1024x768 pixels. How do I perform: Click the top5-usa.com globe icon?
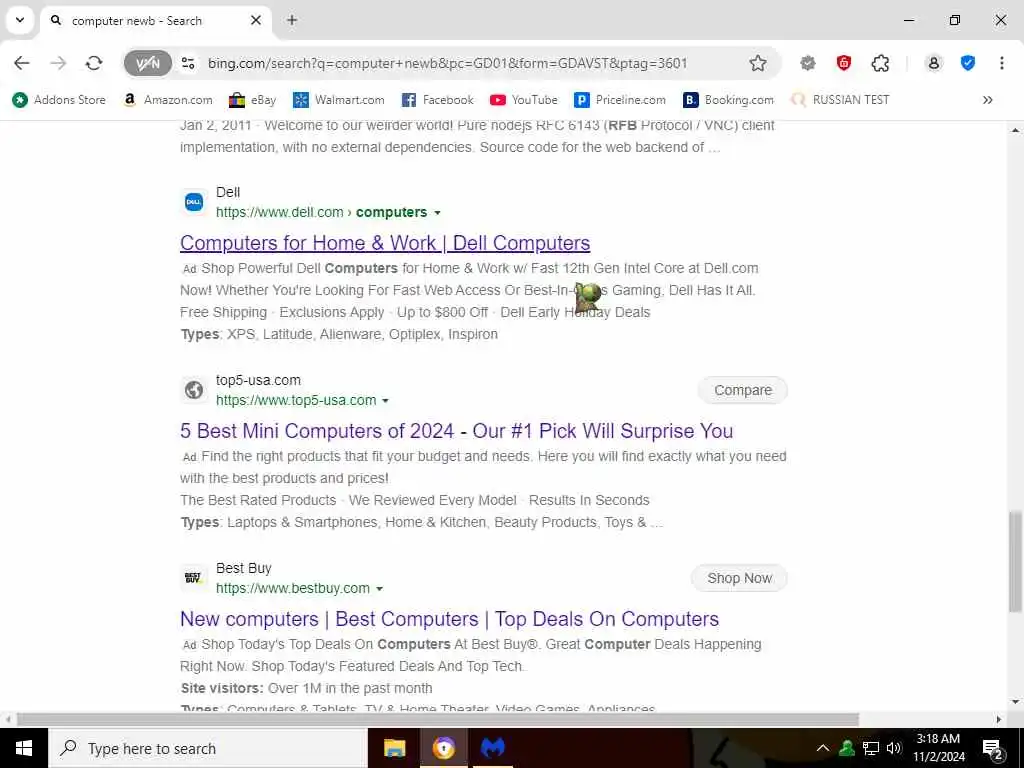194,390
